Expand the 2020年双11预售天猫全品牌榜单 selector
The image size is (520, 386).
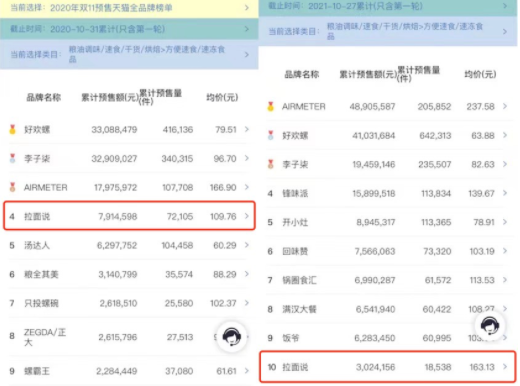(129, 8)
